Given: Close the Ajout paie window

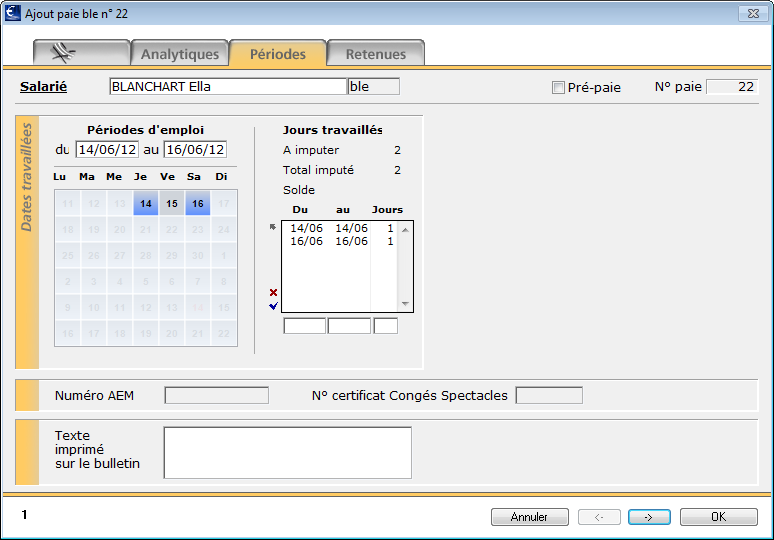Looking at the screenshot, I should point(753,14).
